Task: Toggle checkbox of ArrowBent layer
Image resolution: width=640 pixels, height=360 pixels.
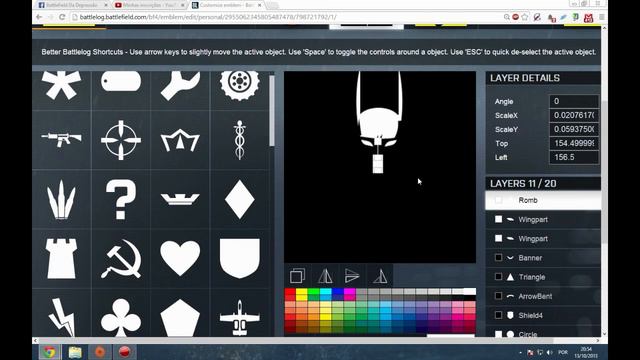Action: coord(498,296)
